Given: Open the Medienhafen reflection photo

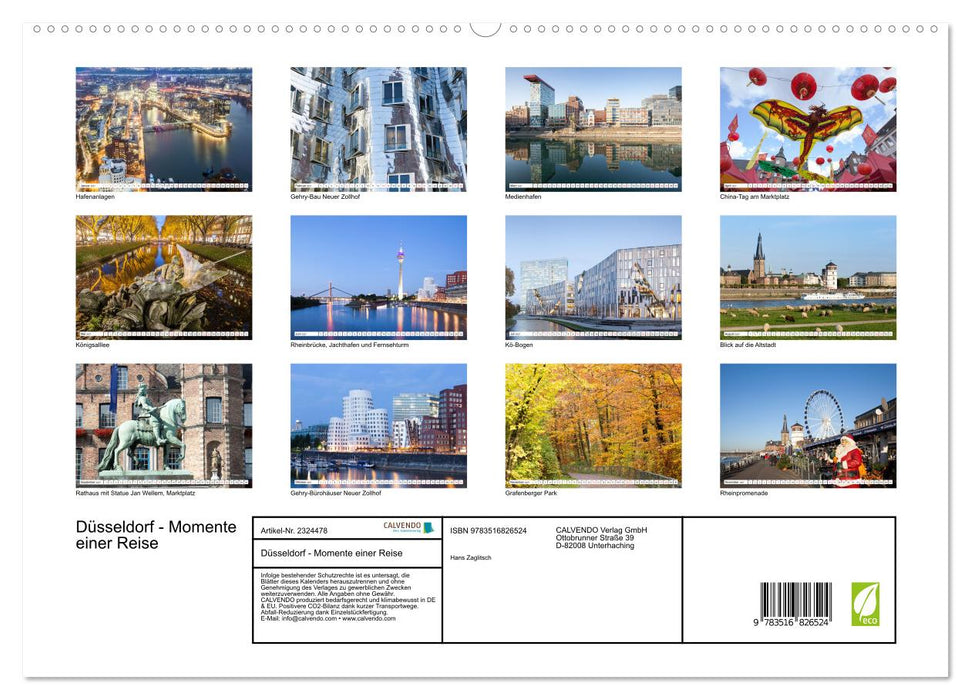Looking at the screenshot, I should (593, 129).
